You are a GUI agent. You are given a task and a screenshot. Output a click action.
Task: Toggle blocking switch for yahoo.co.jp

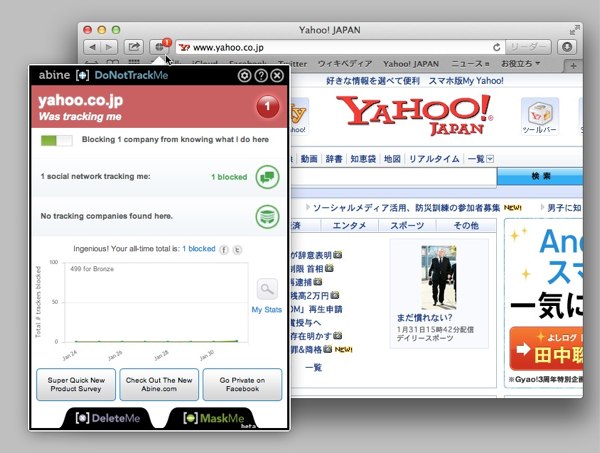(57, 140)
